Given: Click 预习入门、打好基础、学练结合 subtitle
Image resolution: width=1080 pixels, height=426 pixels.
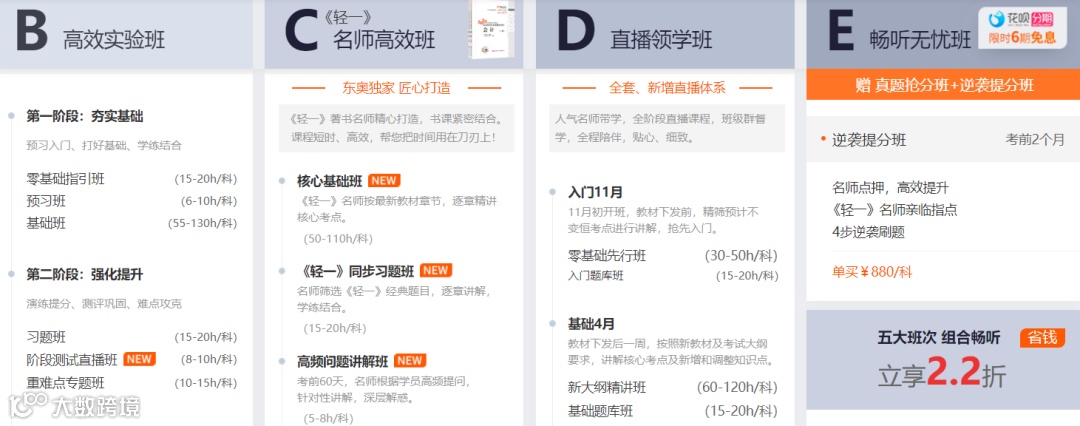Looking at the screenshot, I should (x=104, y=145).
